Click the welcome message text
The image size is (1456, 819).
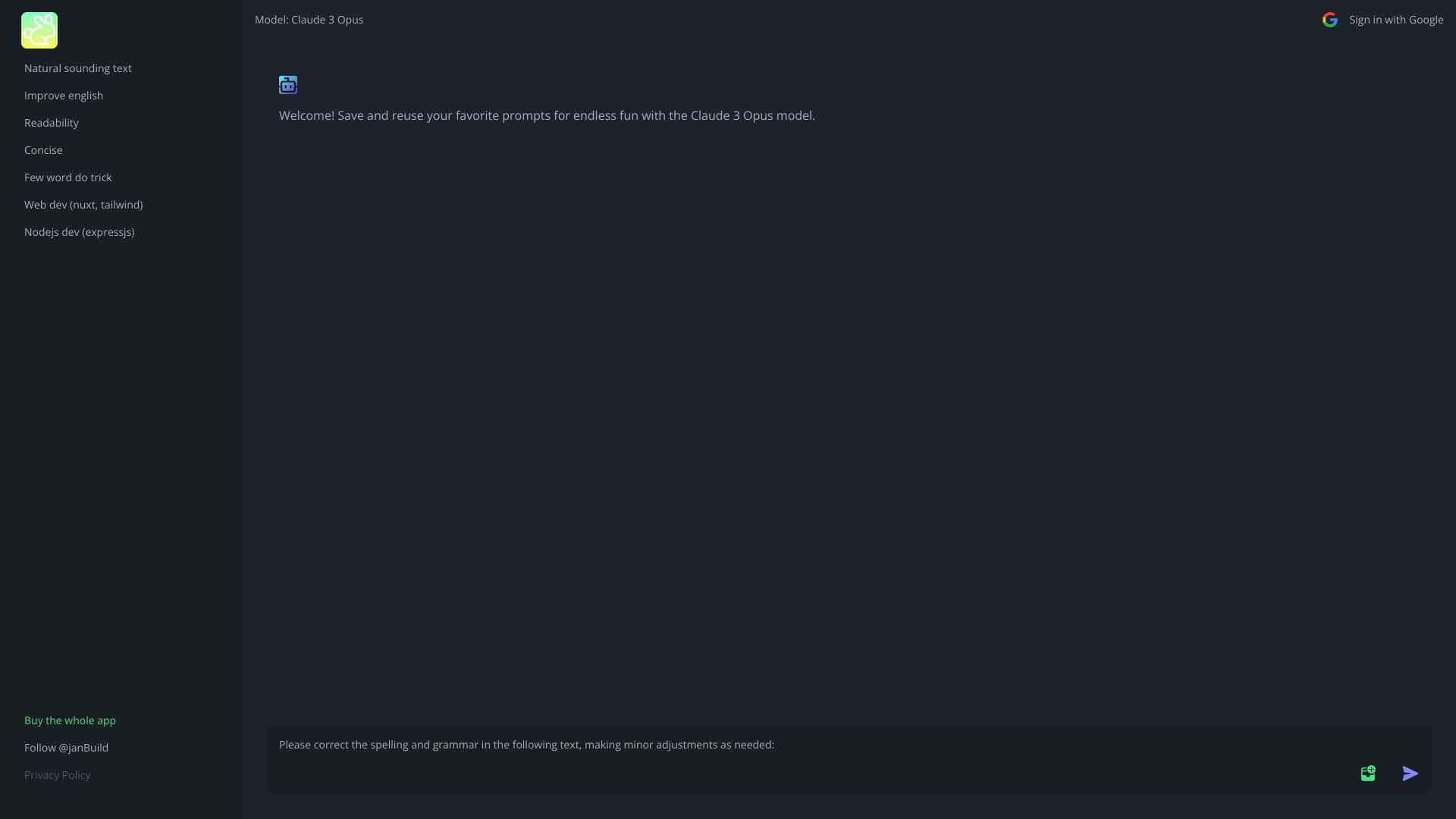pyautogui.click(x=547, y=115)
